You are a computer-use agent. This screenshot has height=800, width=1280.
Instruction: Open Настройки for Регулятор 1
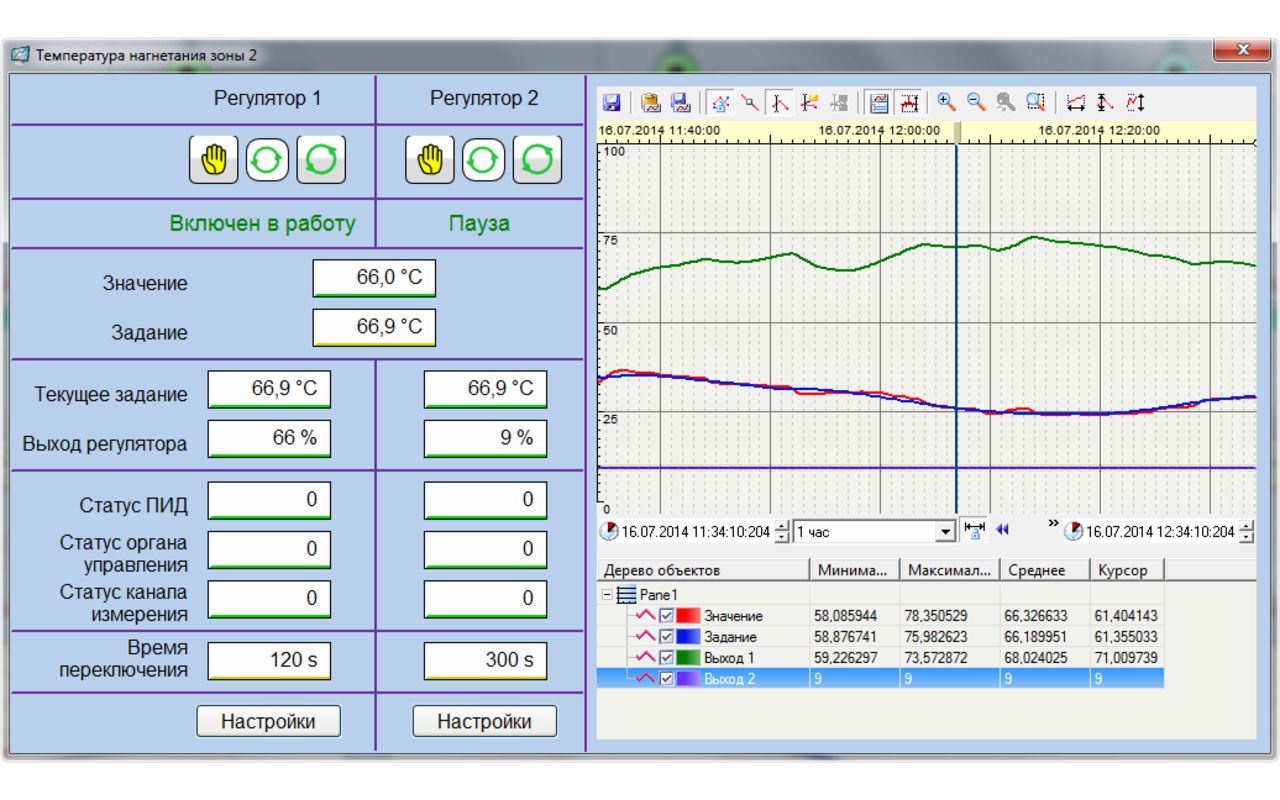click(268, 721)
